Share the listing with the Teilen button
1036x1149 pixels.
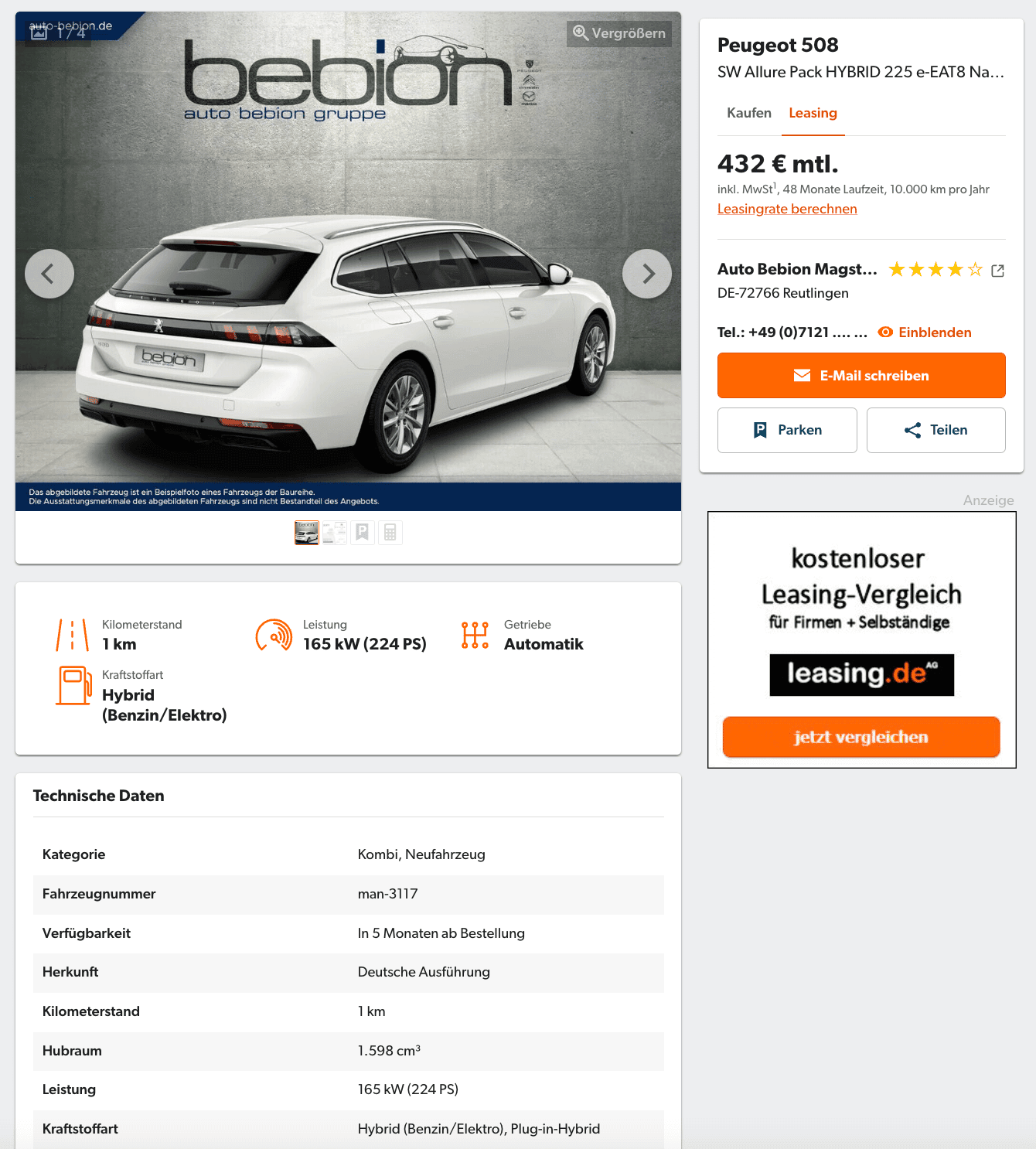coord(936,430)
